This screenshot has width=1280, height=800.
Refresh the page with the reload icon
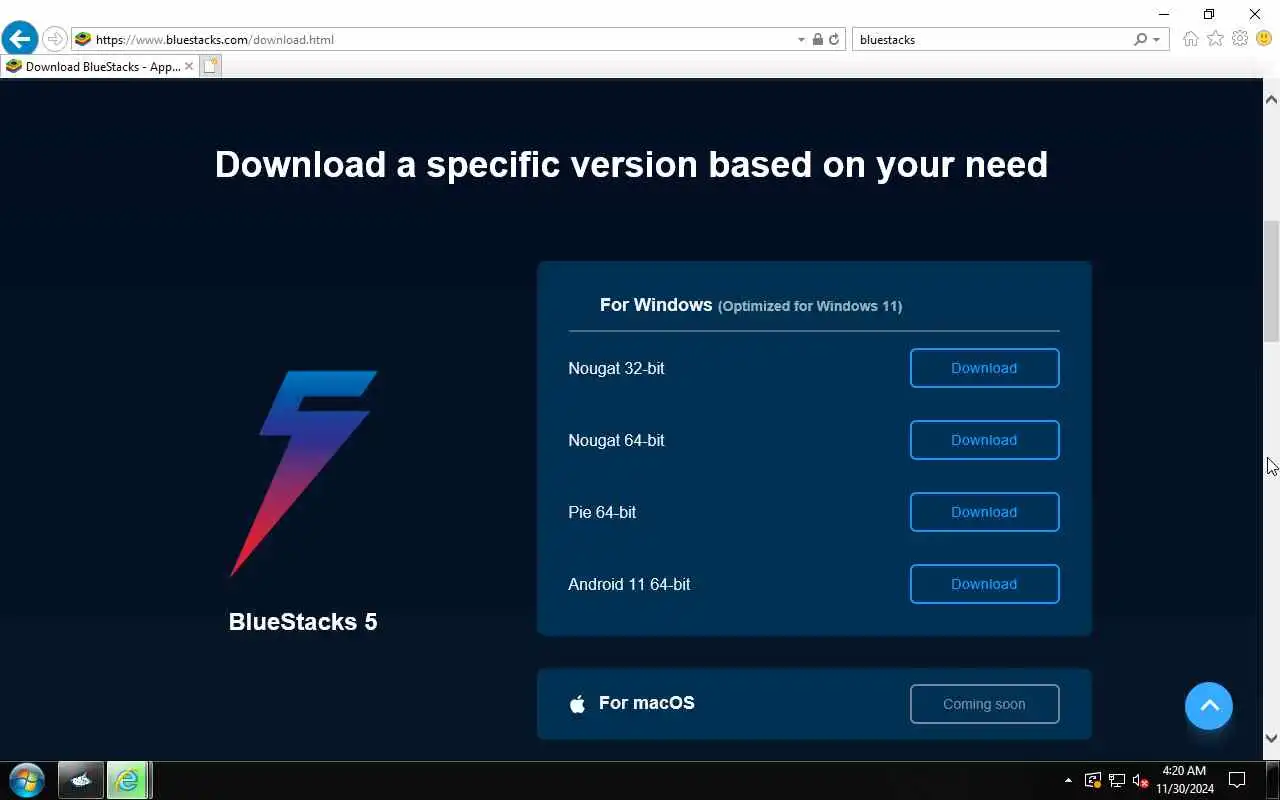(834, 39)
